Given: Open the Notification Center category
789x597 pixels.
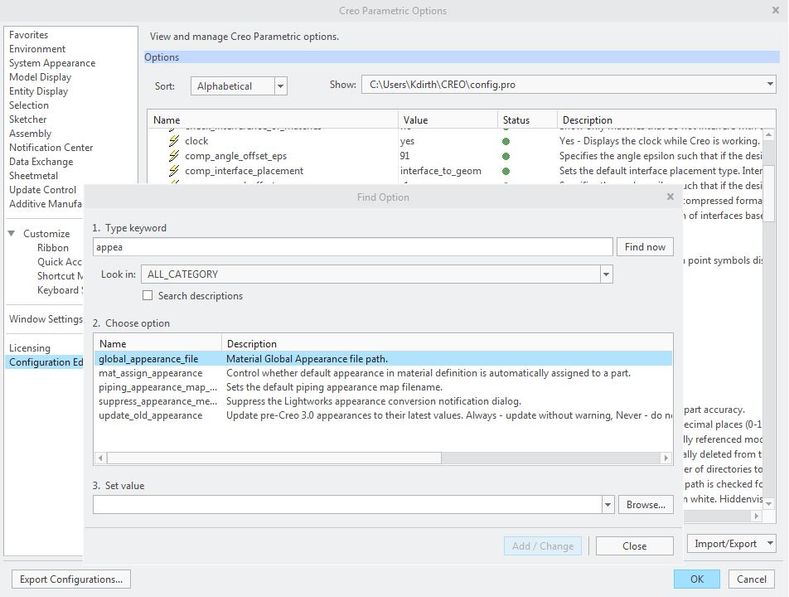Looking at the screenshot, I should pyautogui.click(x=51, y=147).
